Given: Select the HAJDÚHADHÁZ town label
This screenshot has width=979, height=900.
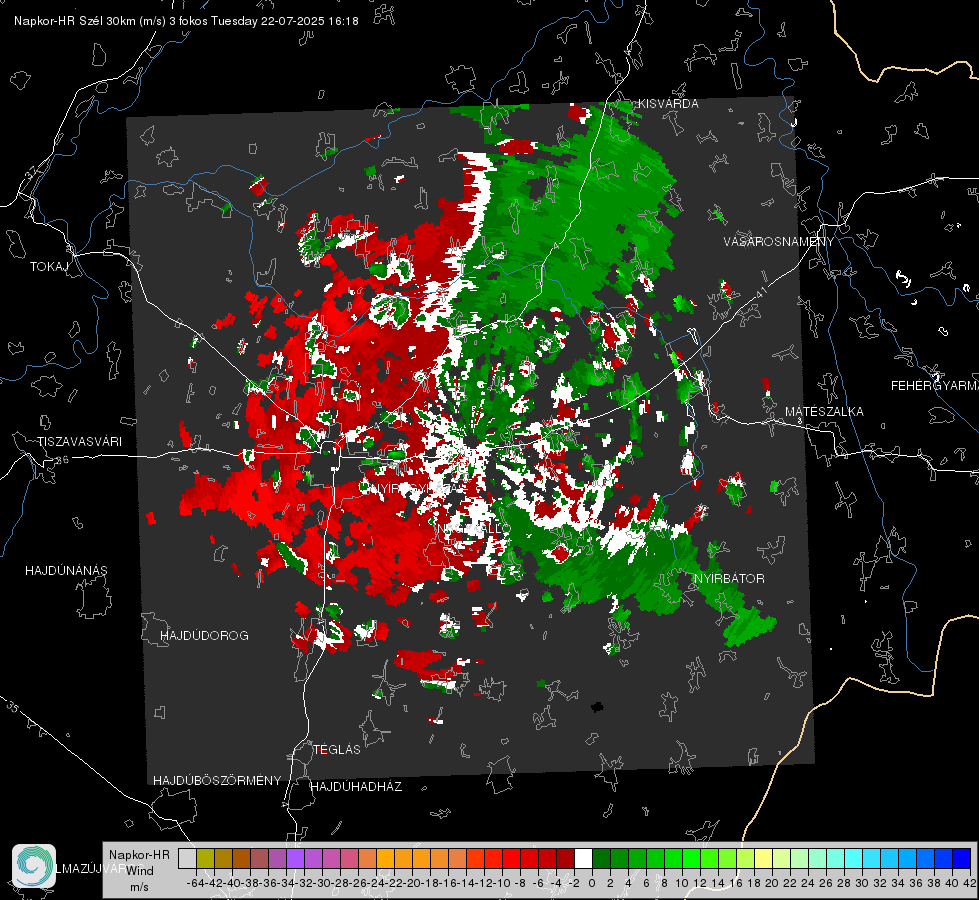Looking at the screenshot, I should [x=356, y=787].
